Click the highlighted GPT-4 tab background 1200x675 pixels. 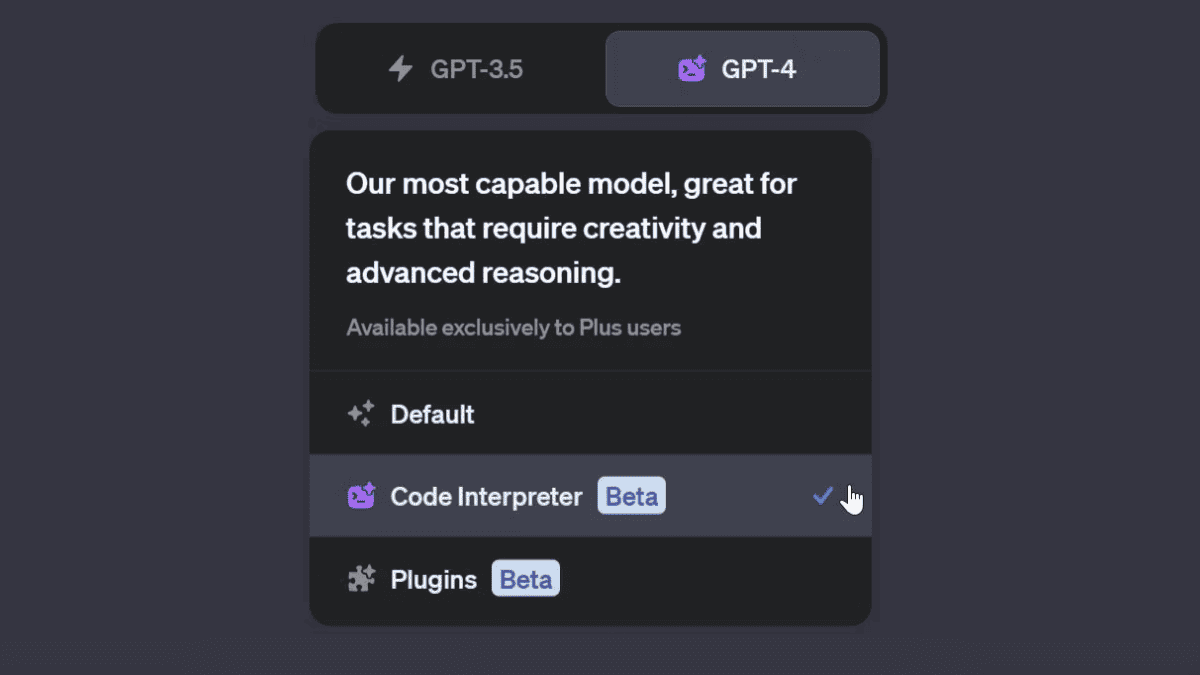(x=741, y=69)
